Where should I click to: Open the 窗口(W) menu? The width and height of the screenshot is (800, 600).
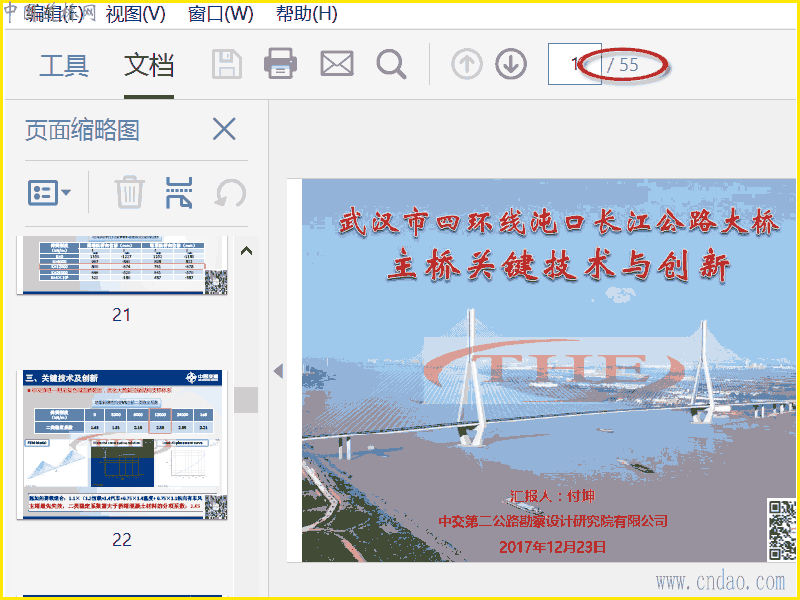click(x=220, y=14)
